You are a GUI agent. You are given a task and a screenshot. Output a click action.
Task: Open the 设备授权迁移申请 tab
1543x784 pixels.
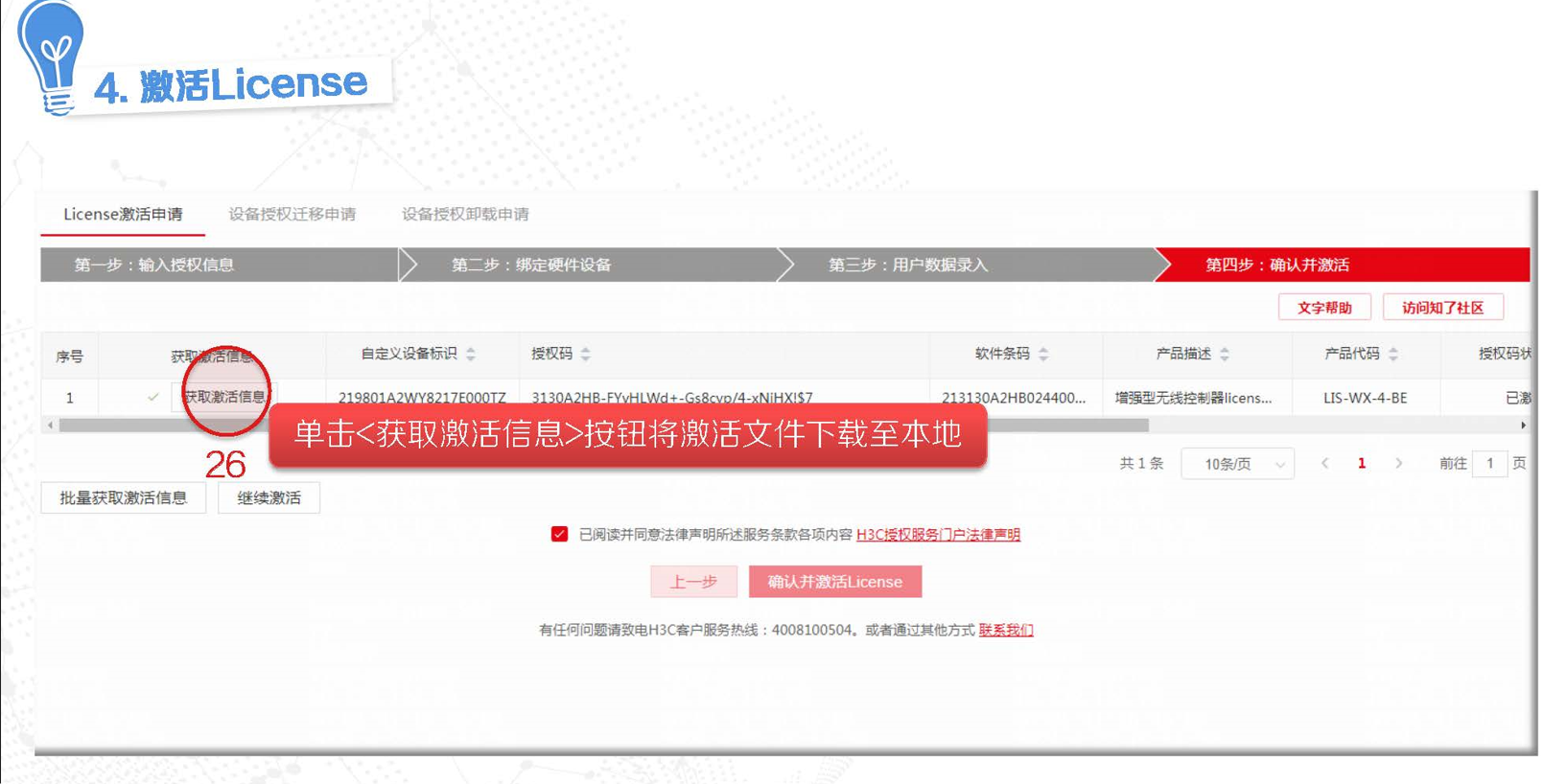292,215
